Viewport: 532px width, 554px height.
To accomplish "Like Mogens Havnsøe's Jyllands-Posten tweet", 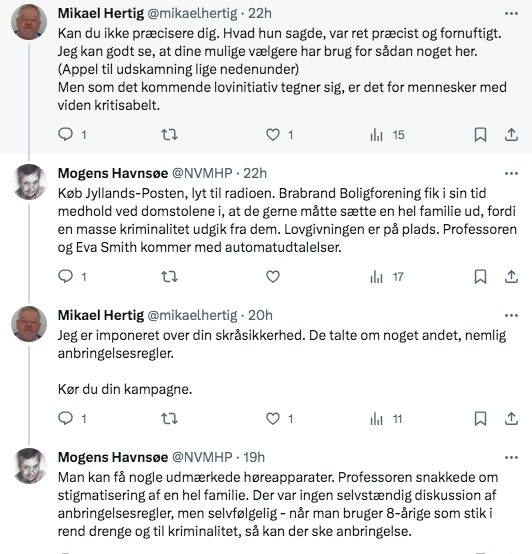I will click(x=273, y=276).
